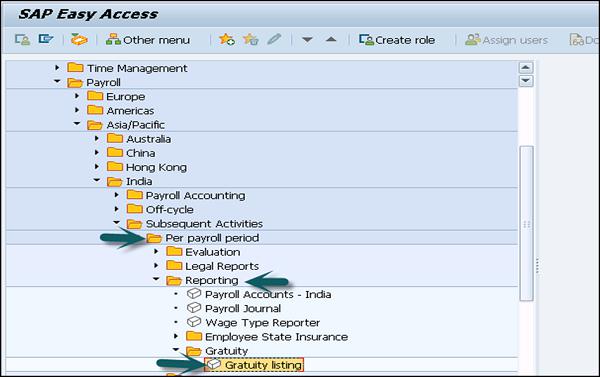Collapse the Payroll folder node

(57, 82)
